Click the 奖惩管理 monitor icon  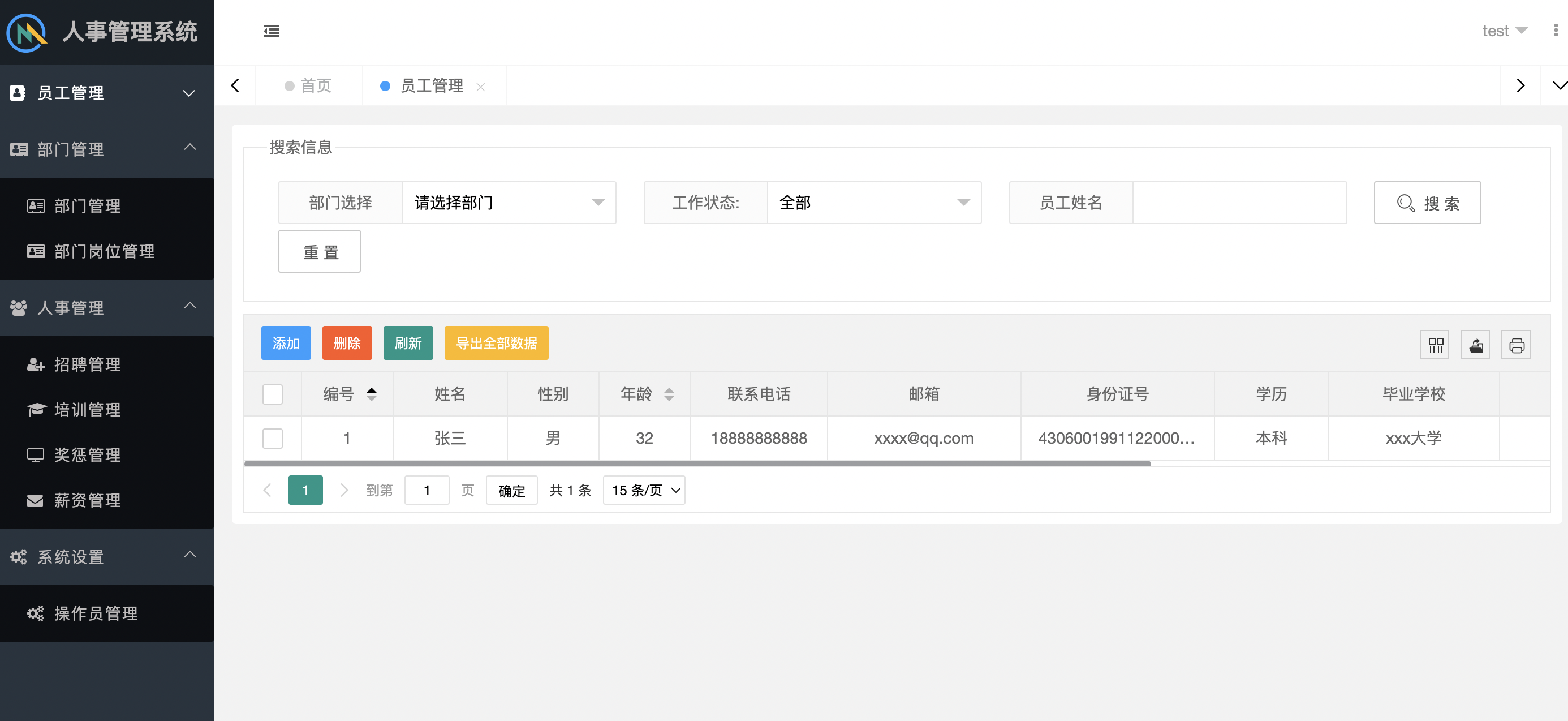36,455
